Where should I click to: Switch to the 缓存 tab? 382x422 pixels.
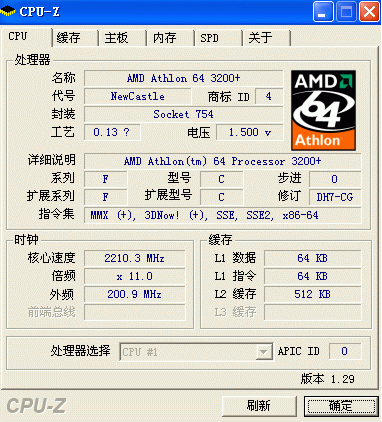click(x=75, y=38)
